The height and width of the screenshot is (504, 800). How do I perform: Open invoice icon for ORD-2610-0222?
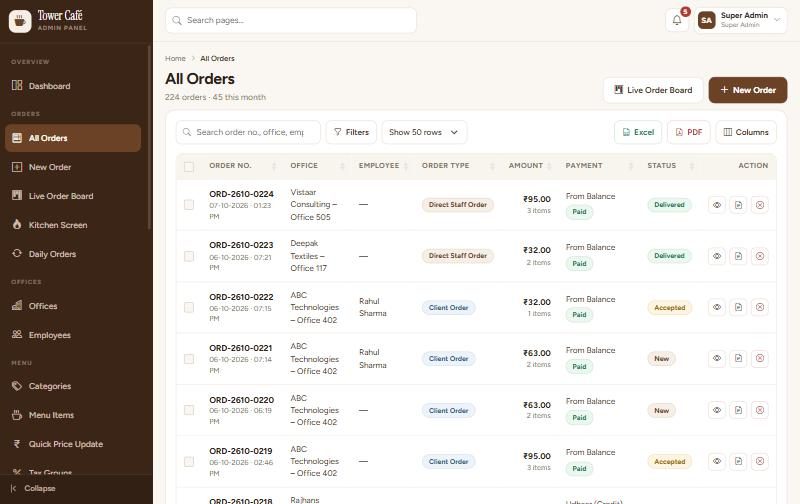[x=738, y=307]
